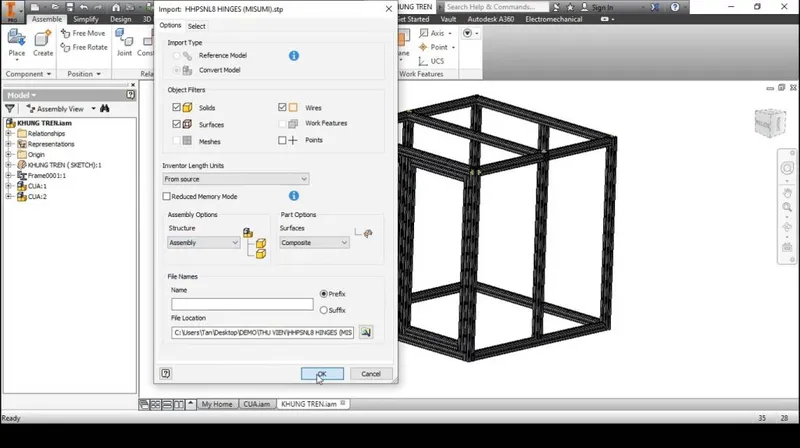Switch to the Select tab in Import dialog
The image size is (800, 448).
[x=196, y=26]
